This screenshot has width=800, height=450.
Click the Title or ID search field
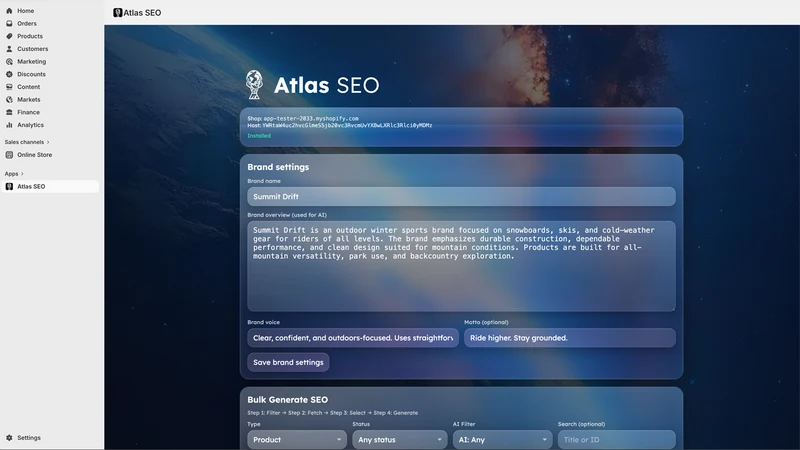point(617,440)
